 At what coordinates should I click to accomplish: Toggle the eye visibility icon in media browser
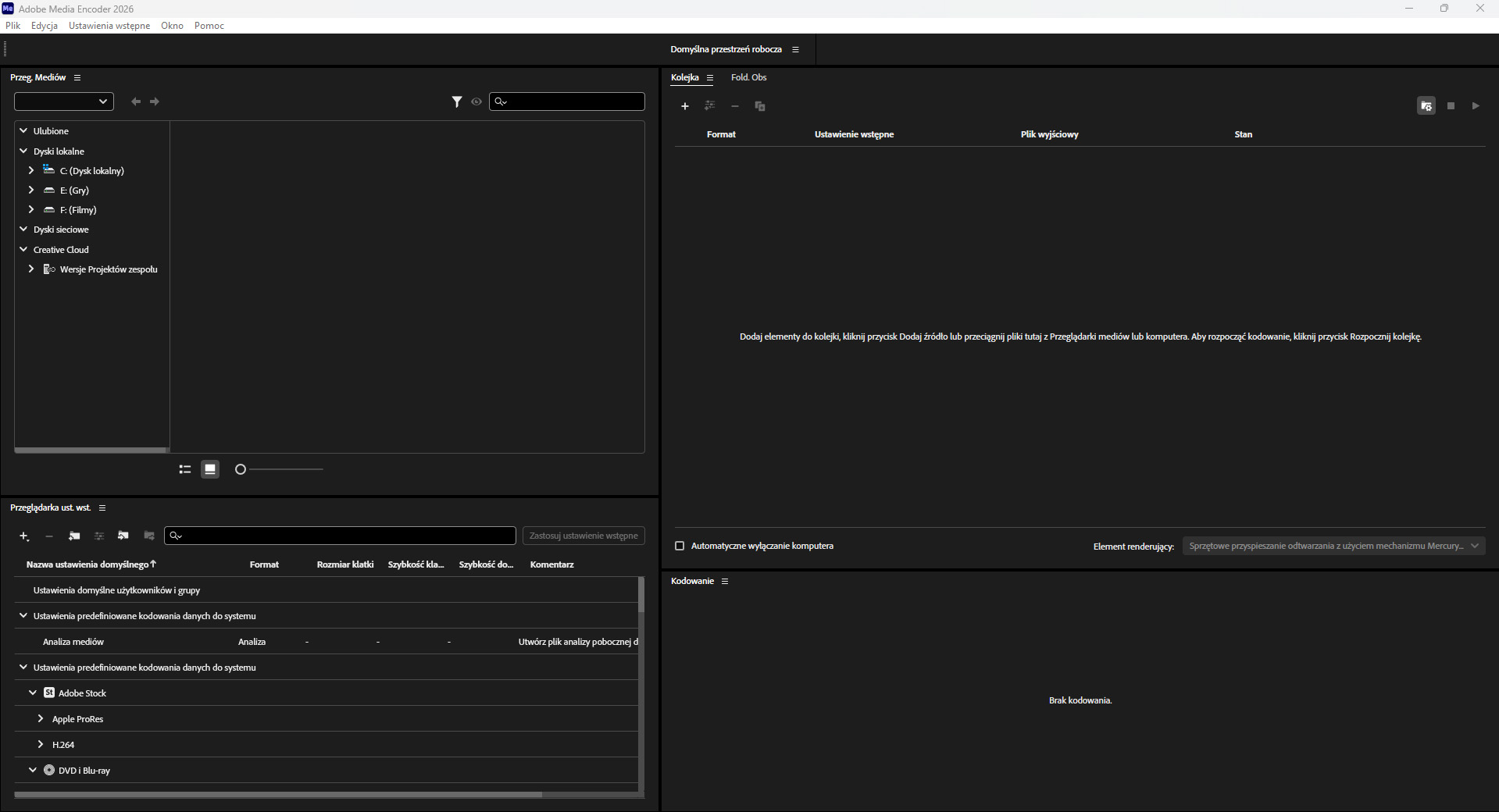476,101
